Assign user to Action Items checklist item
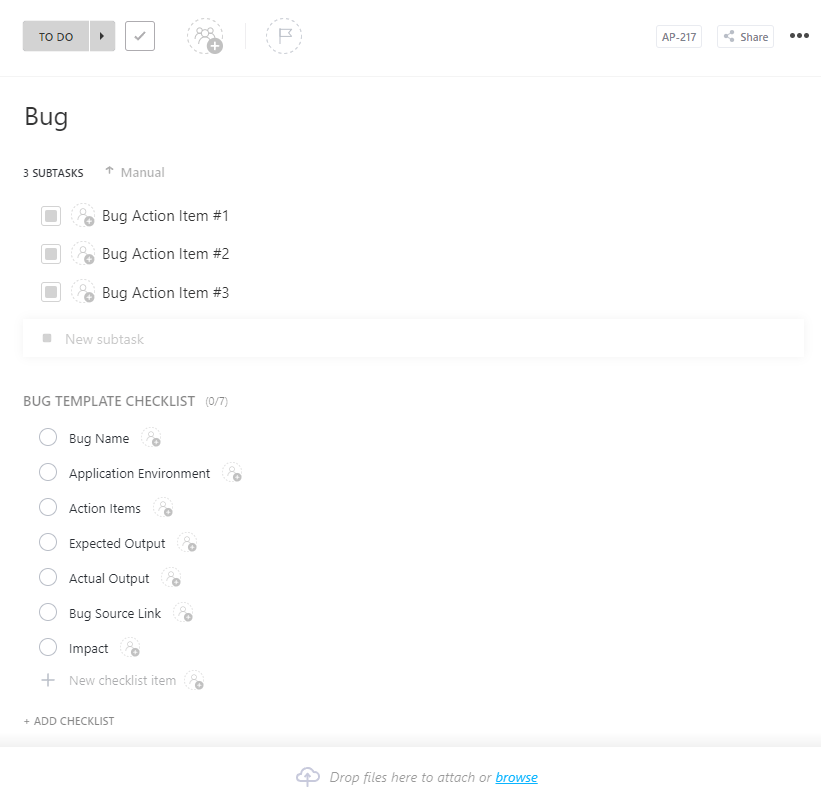821x797 pixels. pos(163,508)
